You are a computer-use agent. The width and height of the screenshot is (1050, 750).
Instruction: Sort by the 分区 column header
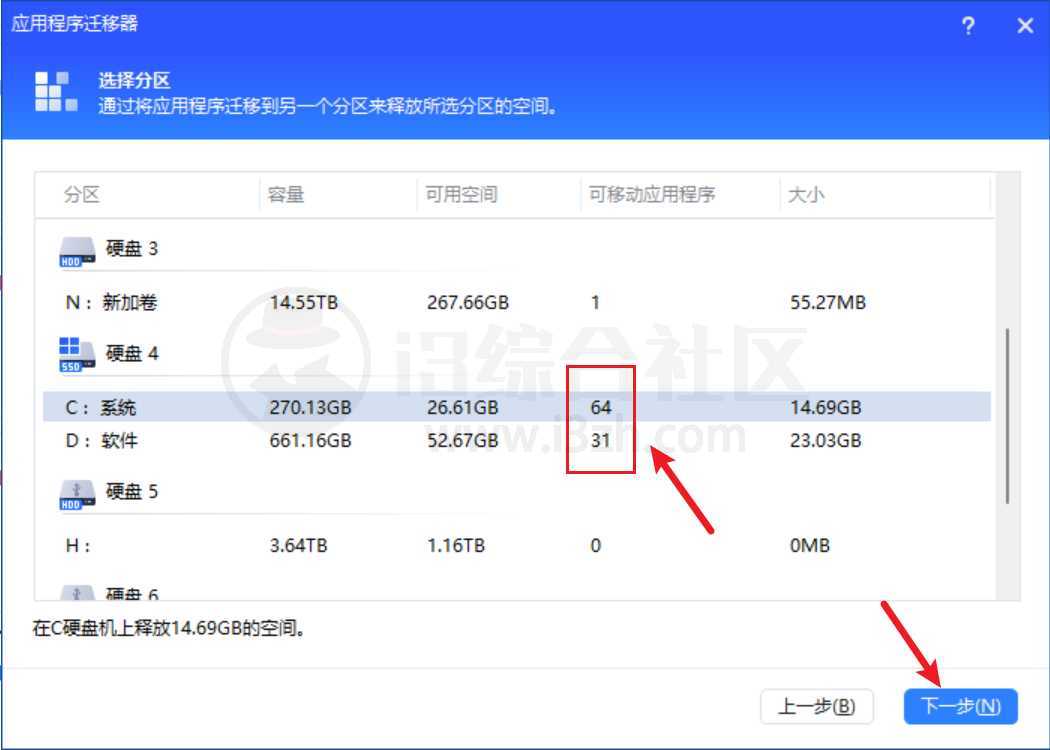click(x=82, y=195)
